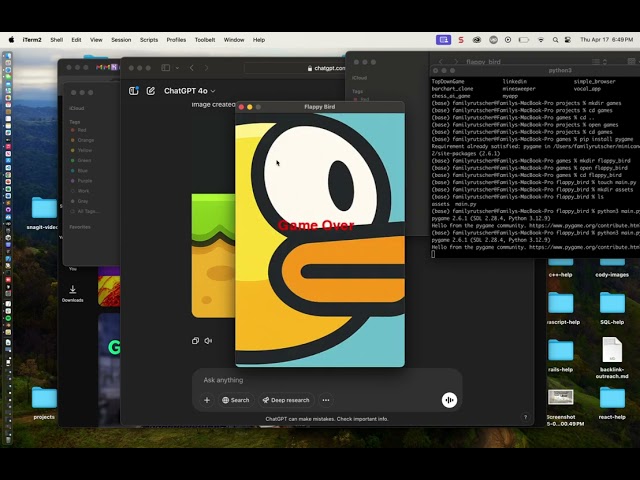
Task: Click the flappy_bird Finder window title
Action: 483,62
